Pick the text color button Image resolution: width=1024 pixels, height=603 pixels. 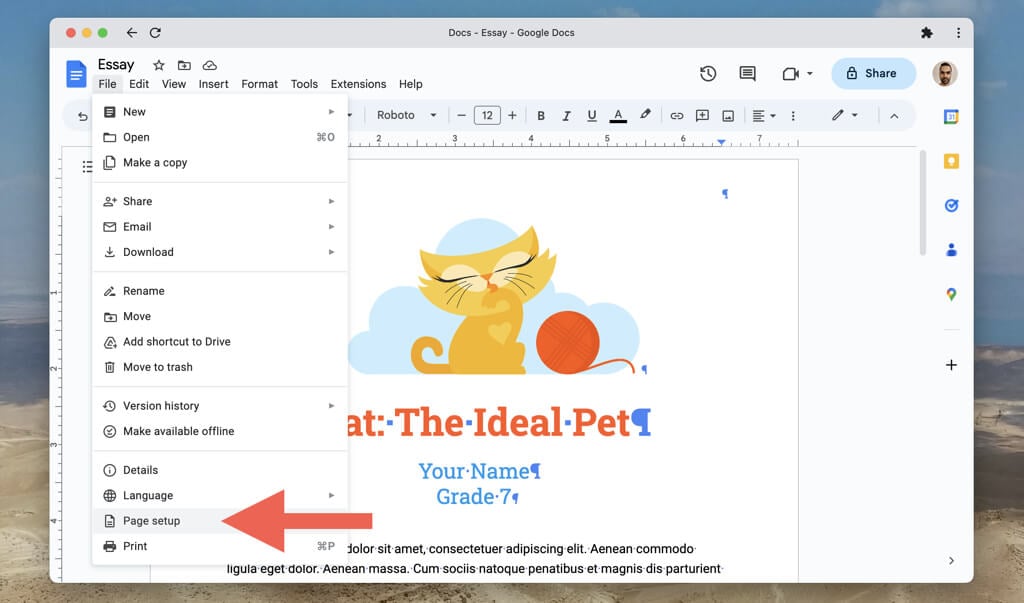618,116
